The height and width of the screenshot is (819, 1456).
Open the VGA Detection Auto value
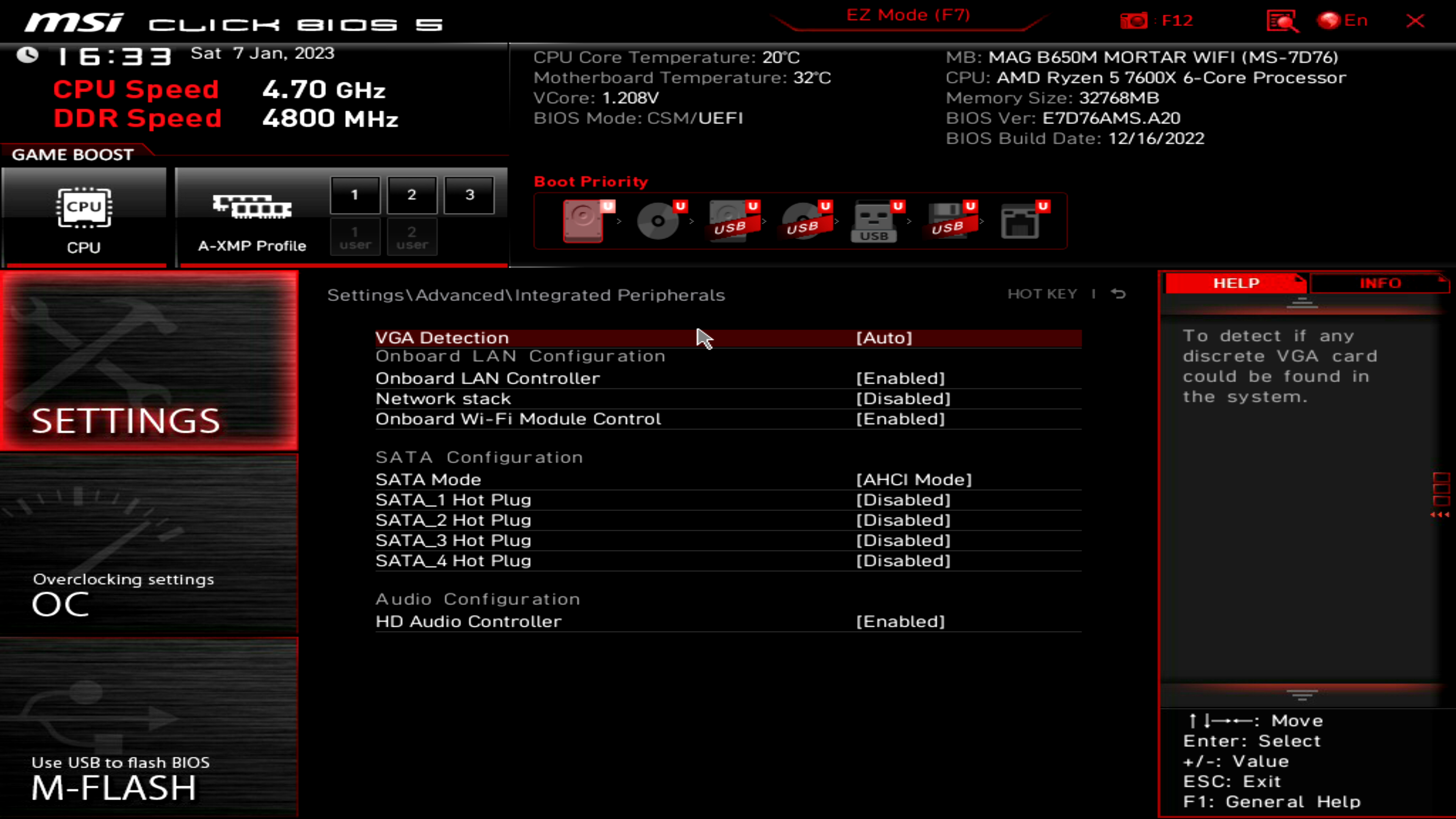(x=884, y=338)
